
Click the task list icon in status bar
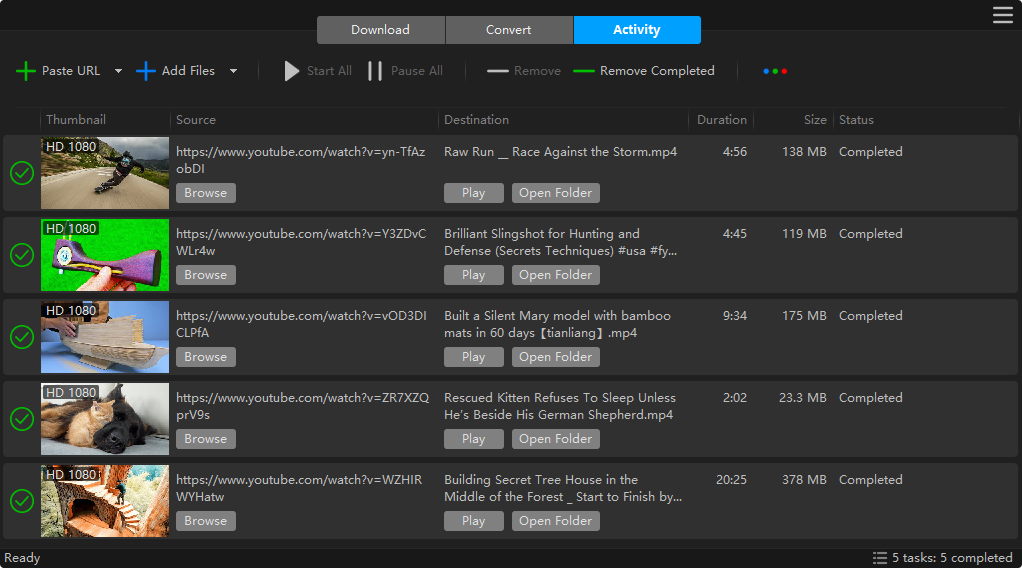point(880,558)
